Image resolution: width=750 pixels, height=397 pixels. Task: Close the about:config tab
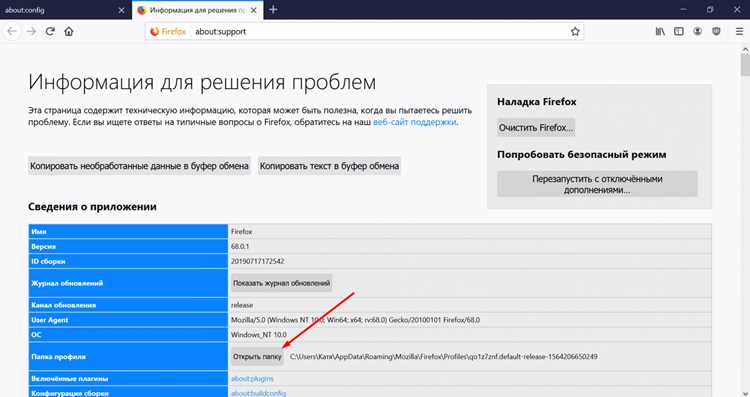pyautogui.click(x=121, y=10)
